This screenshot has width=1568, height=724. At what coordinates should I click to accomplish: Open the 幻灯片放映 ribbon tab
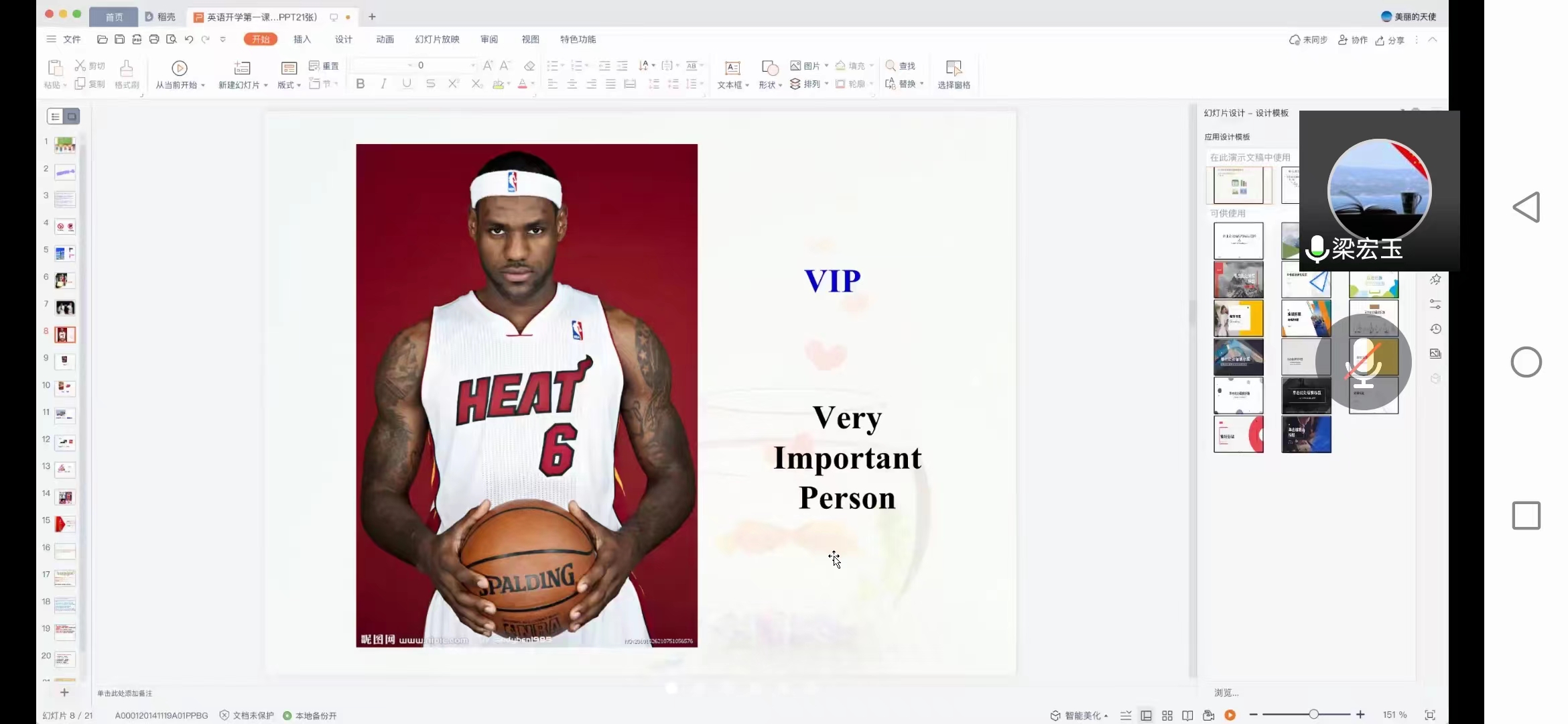click(437, 40)
